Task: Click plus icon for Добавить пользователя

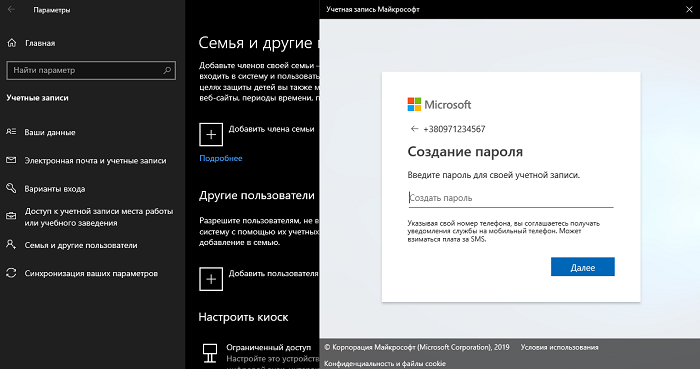Action: tap(211, 279)
